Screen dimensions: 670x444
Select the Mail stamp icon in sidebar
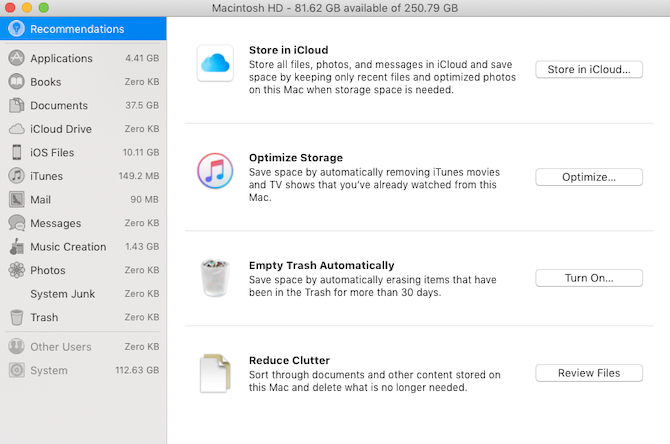16,200
